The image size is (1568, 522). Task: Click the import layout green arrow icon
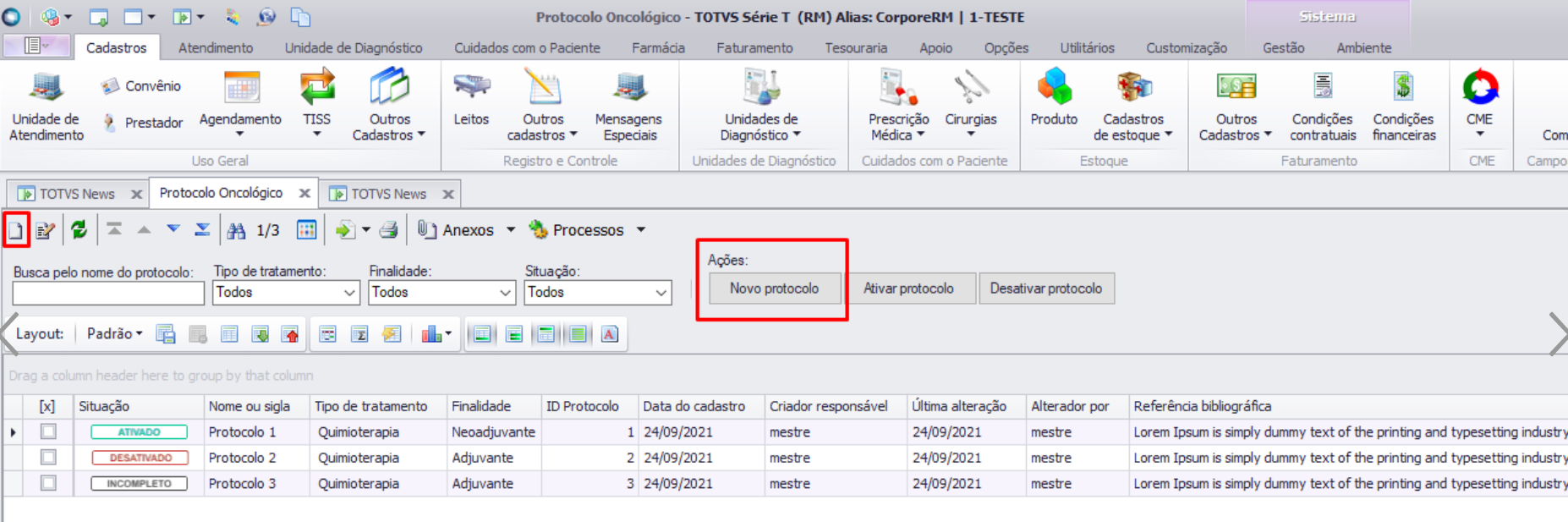pyautogui.click(x=260, y=334)
